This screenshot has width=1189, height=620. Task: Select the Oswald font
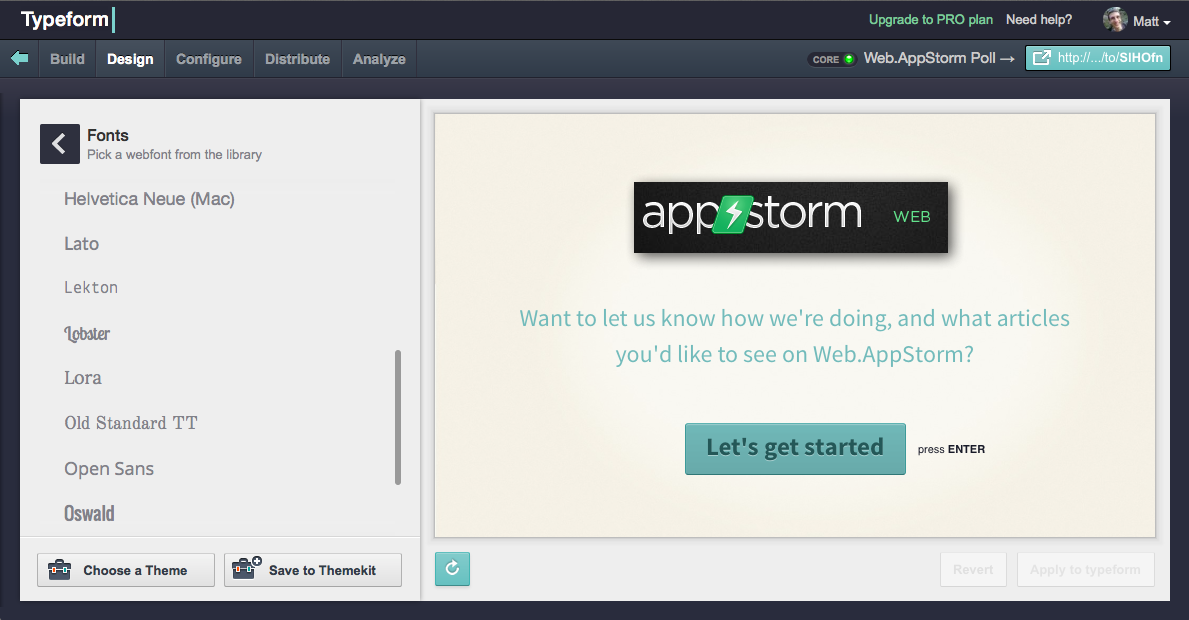89,513
